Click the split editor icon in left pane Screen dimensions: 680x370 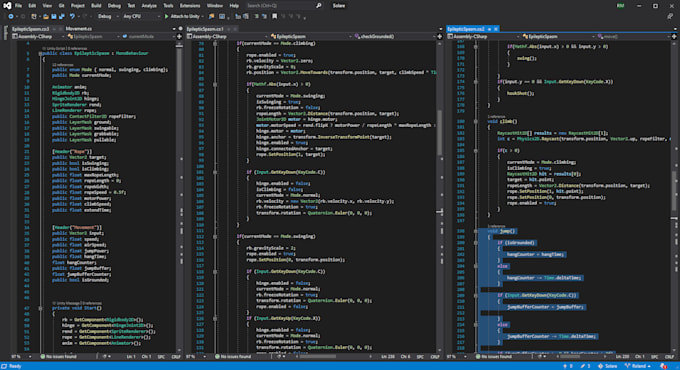pyautogui.click(x=179, y=36)
